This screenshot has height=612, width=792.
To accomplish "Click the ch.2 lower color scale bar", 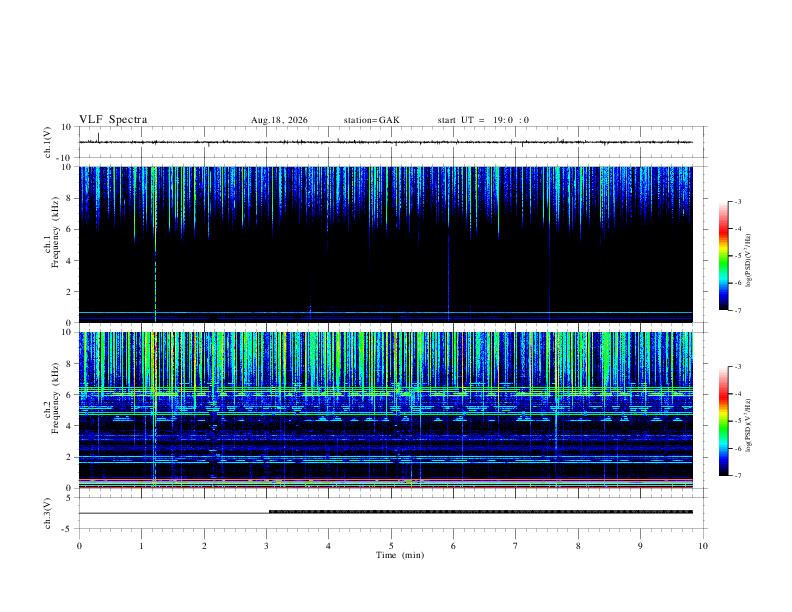I will 723,421.
